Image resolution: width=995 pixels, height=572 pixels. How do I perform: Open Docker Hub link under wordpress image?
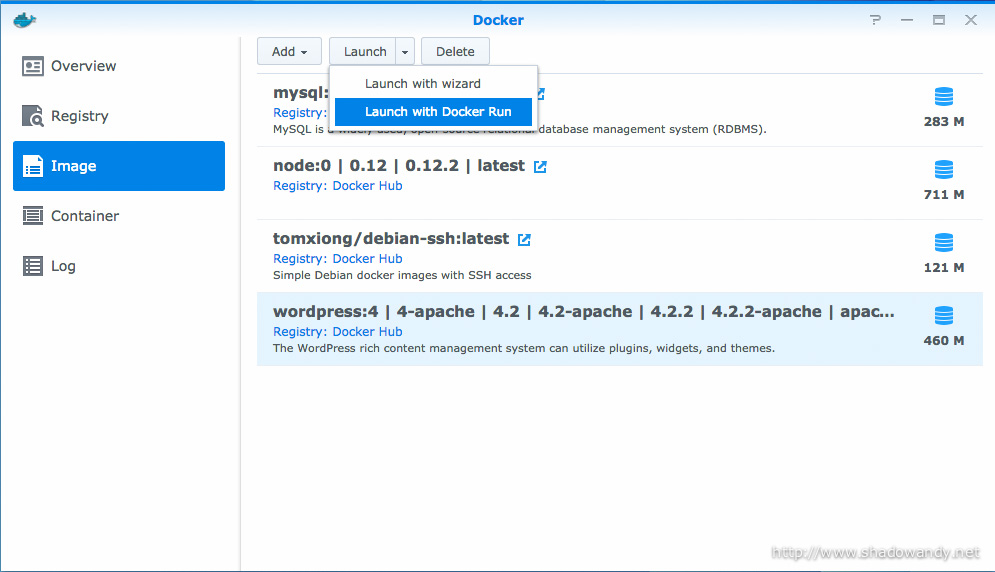[367, 332]
